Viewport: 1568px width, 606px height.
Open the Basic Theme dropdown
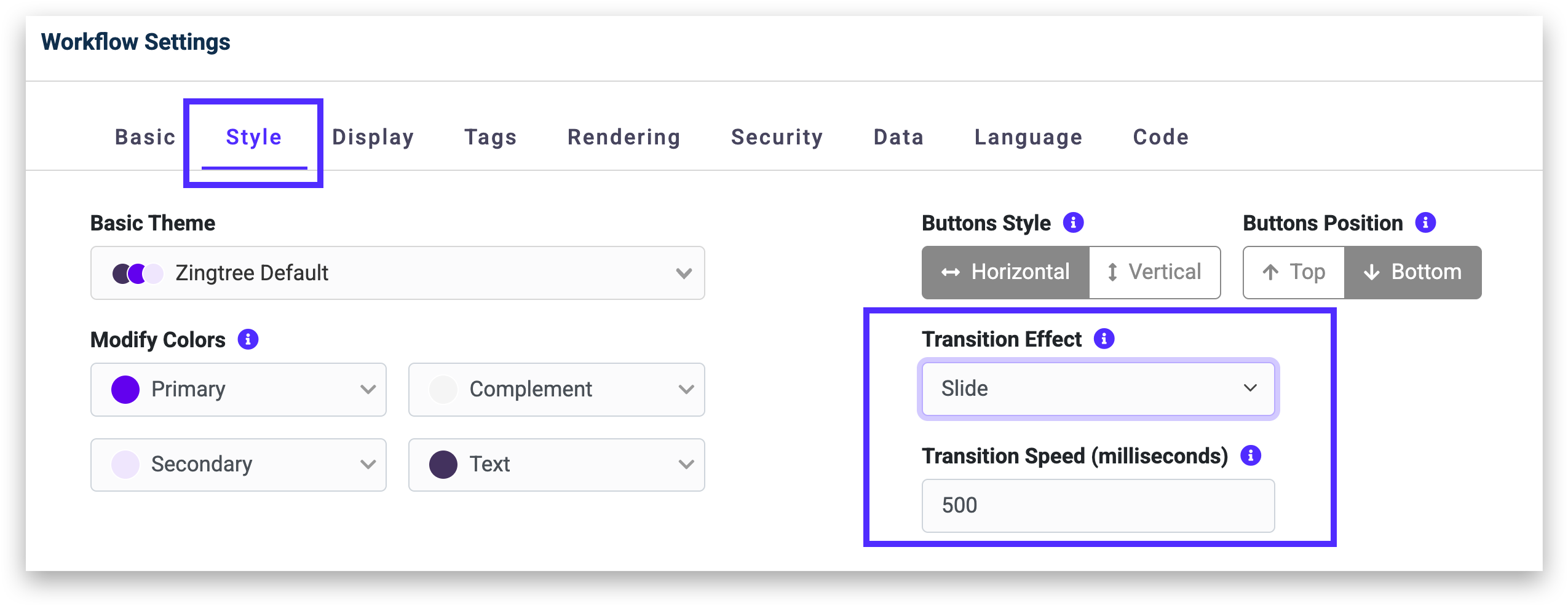(x=397, y=273)
